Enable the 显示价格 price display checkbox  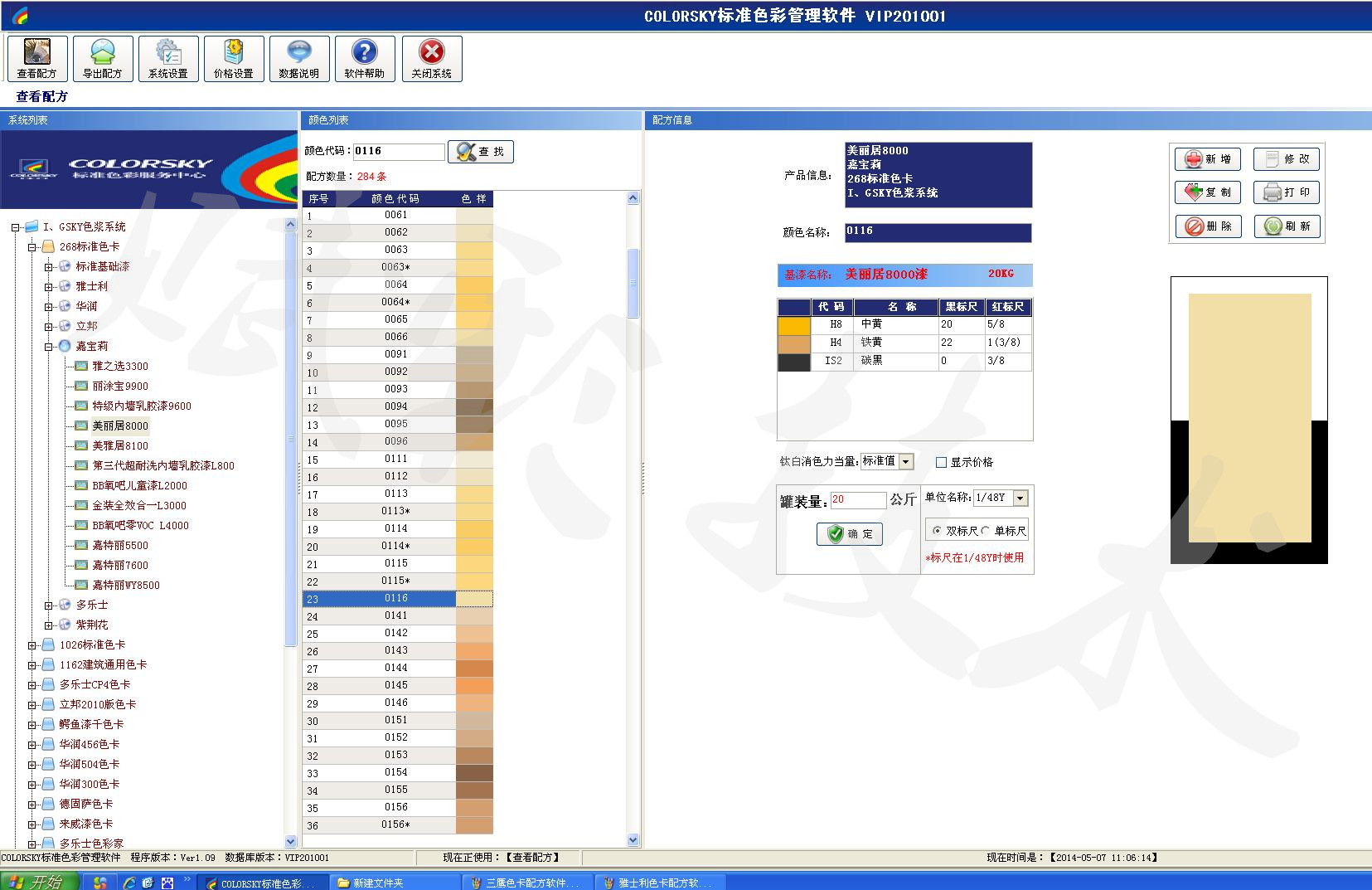(x=941, y=462)
